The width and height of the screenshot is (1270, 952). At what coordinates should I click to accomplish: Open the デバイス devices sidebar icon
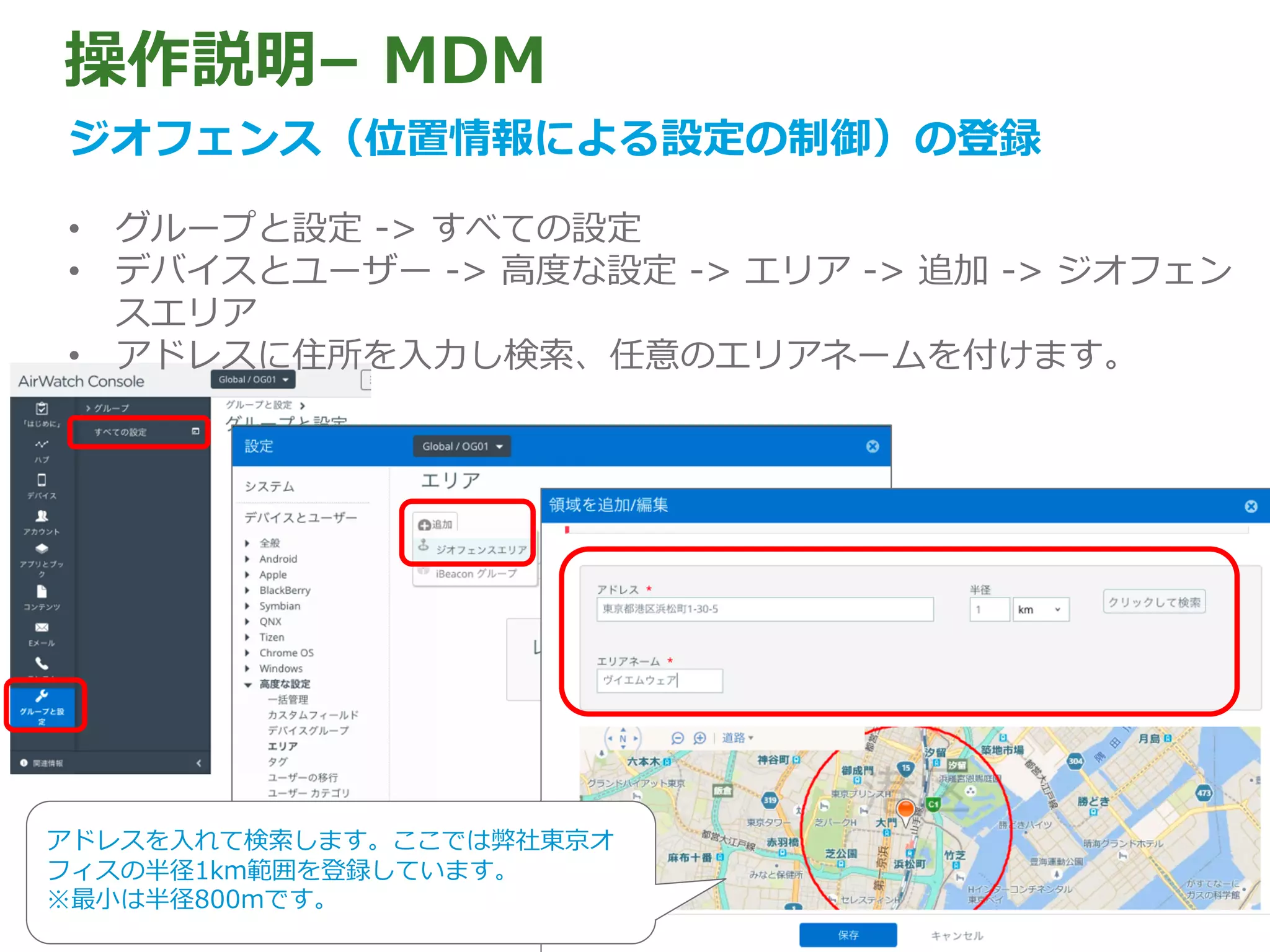pyautogui.click(x=42, y=480)
